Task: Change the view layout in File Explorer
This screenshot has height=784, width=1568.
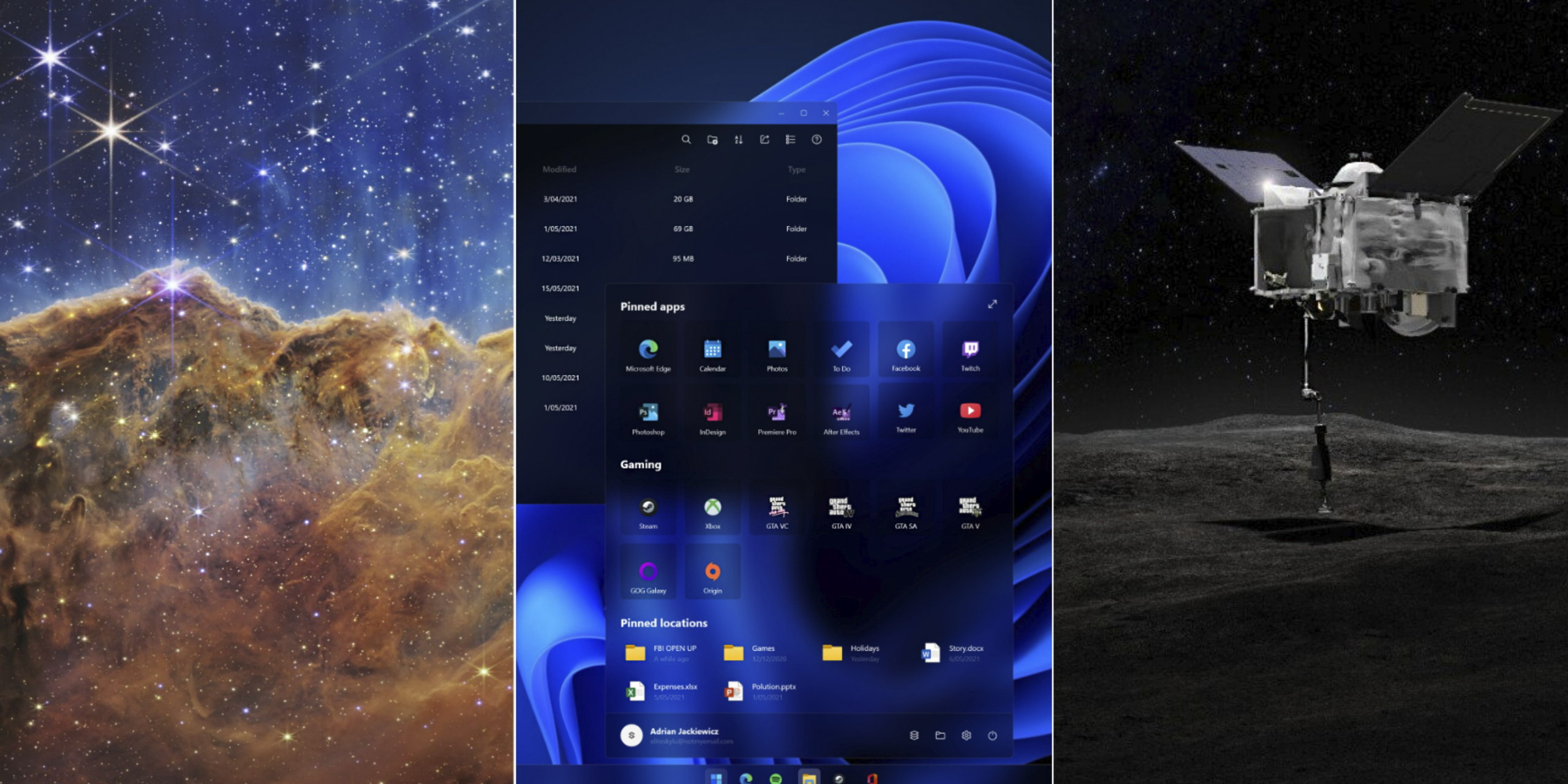Action: coord(790,140)
